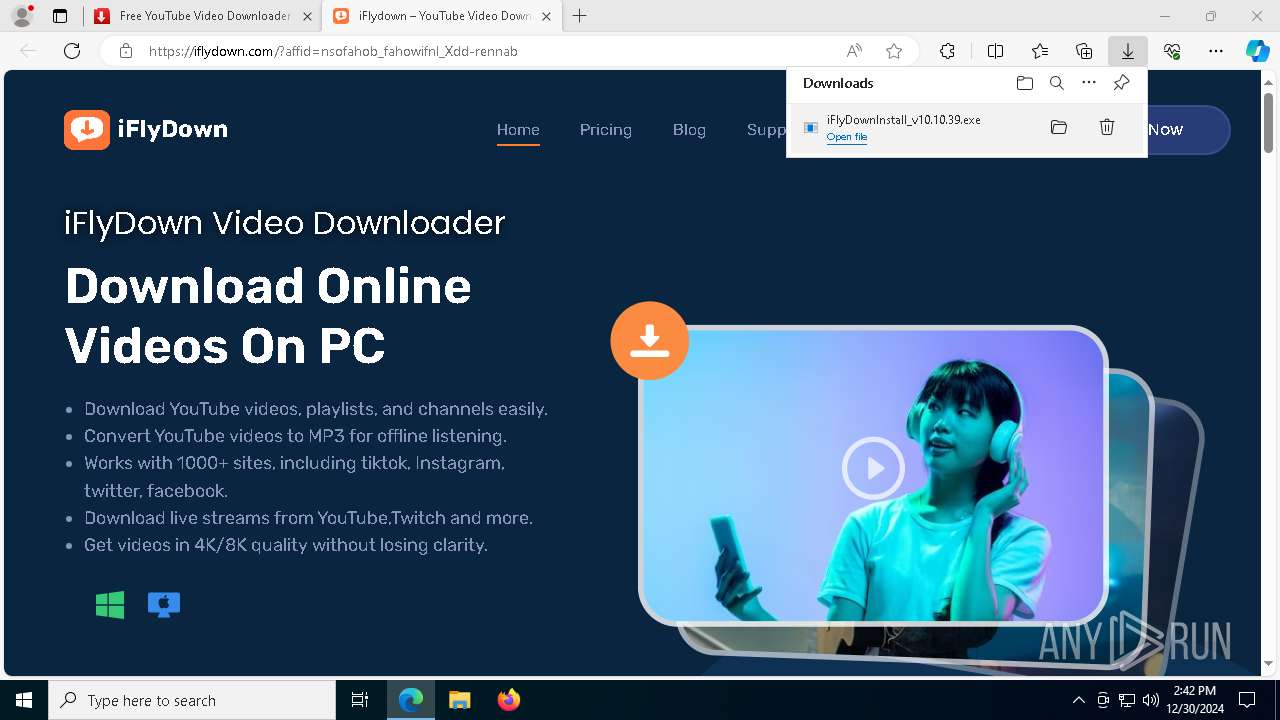Image resolution: width=1280 pixels, height=720 pixels.
Task: Close the Free YouTube Video Downloader tab
Action: coord(307,16)
